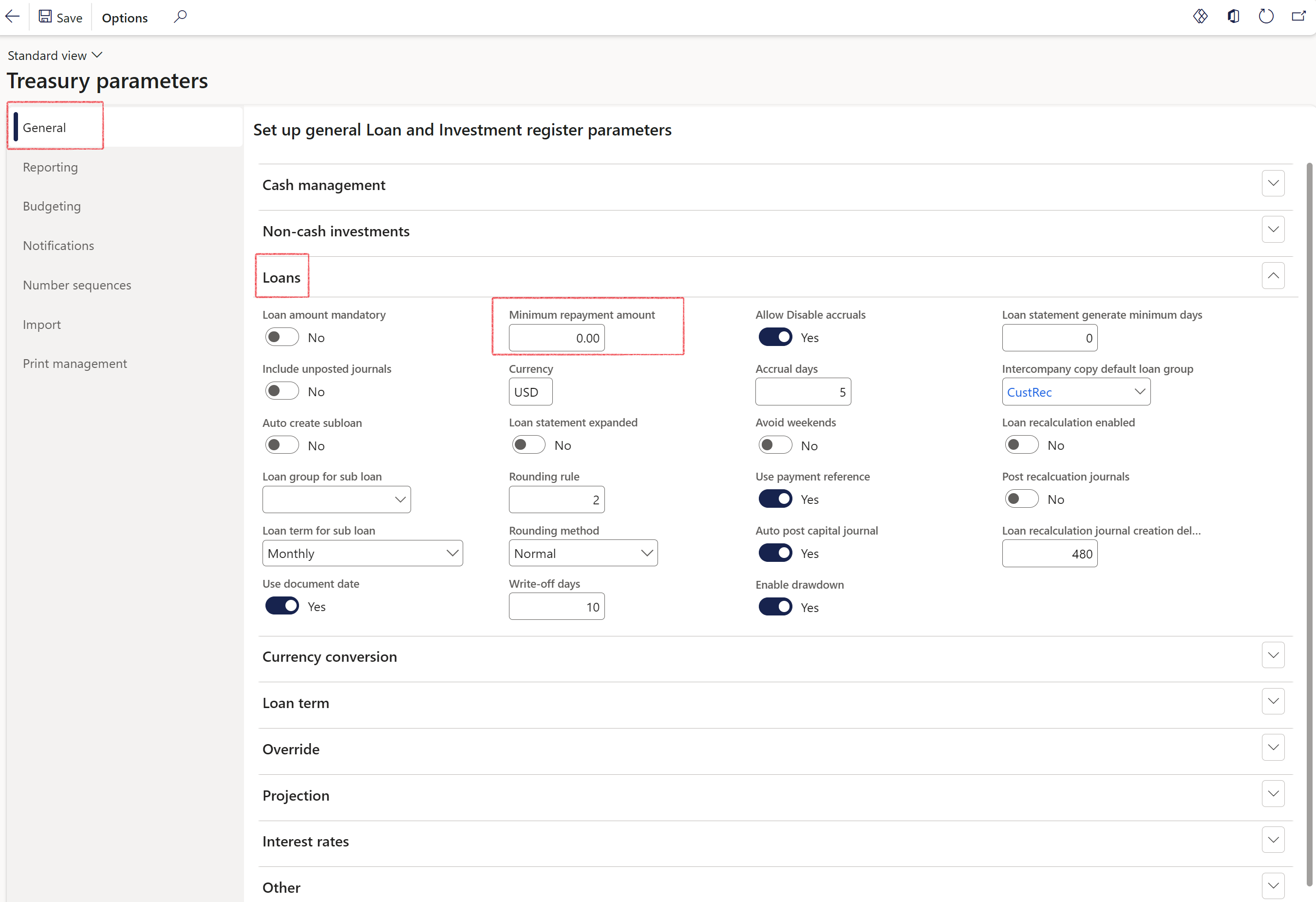Open the Rounding method dropdown
The height and width of the screenshot is (902, 1316).
point(583,553)
